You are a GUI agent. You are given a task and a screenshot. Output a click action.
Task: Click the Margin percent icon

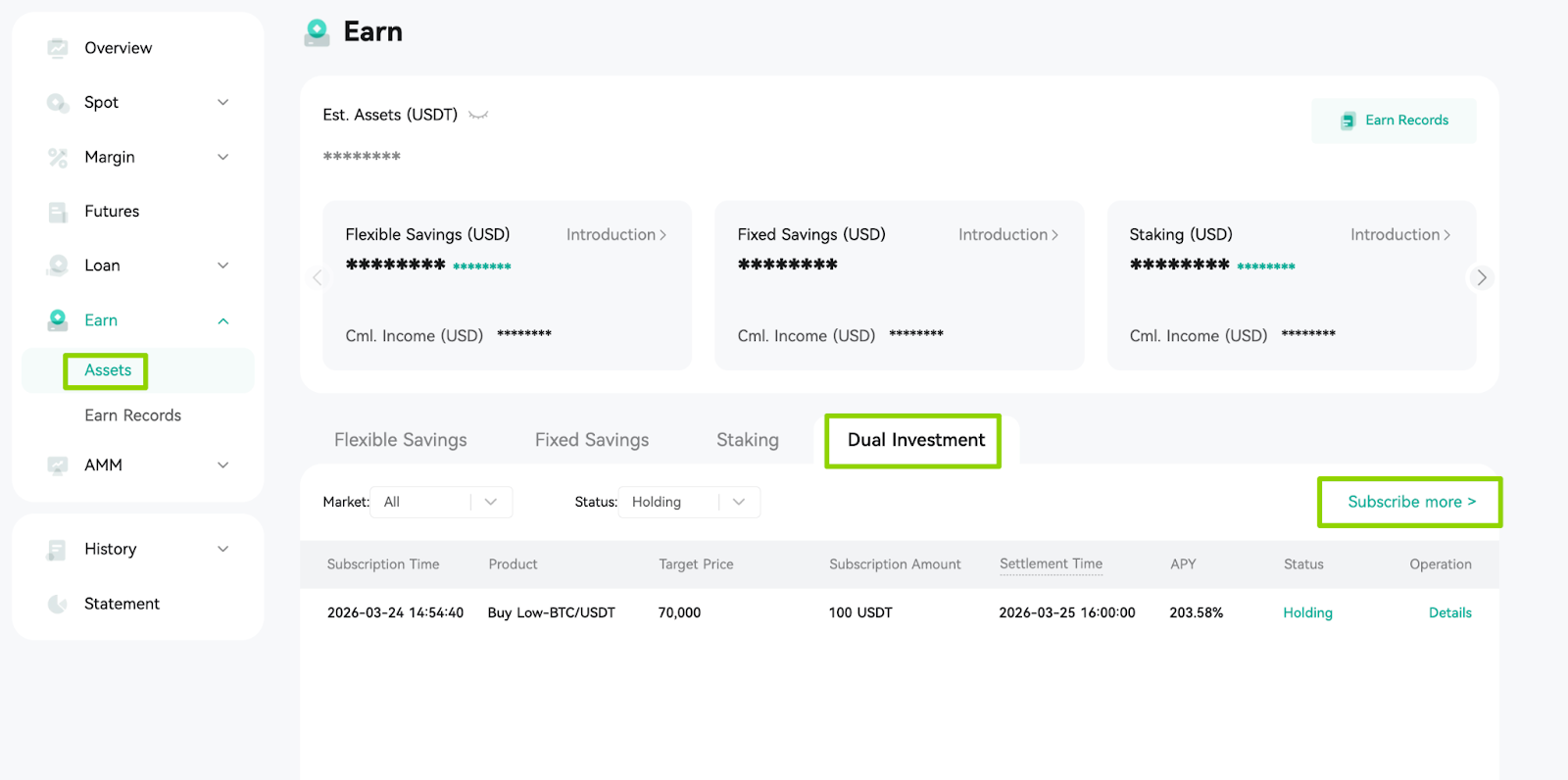pos(58,157)
